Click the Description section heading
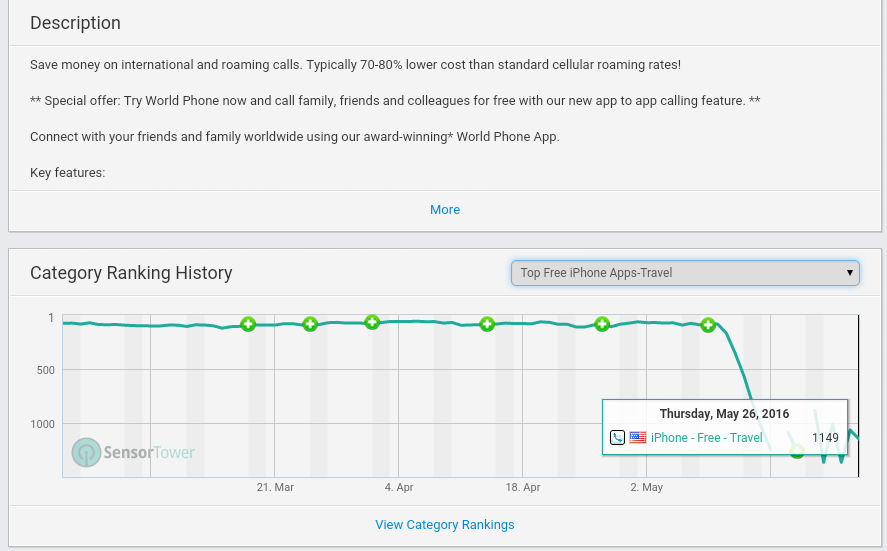The height and width of the screenshot is (551, 887). [x=75, y=23]
